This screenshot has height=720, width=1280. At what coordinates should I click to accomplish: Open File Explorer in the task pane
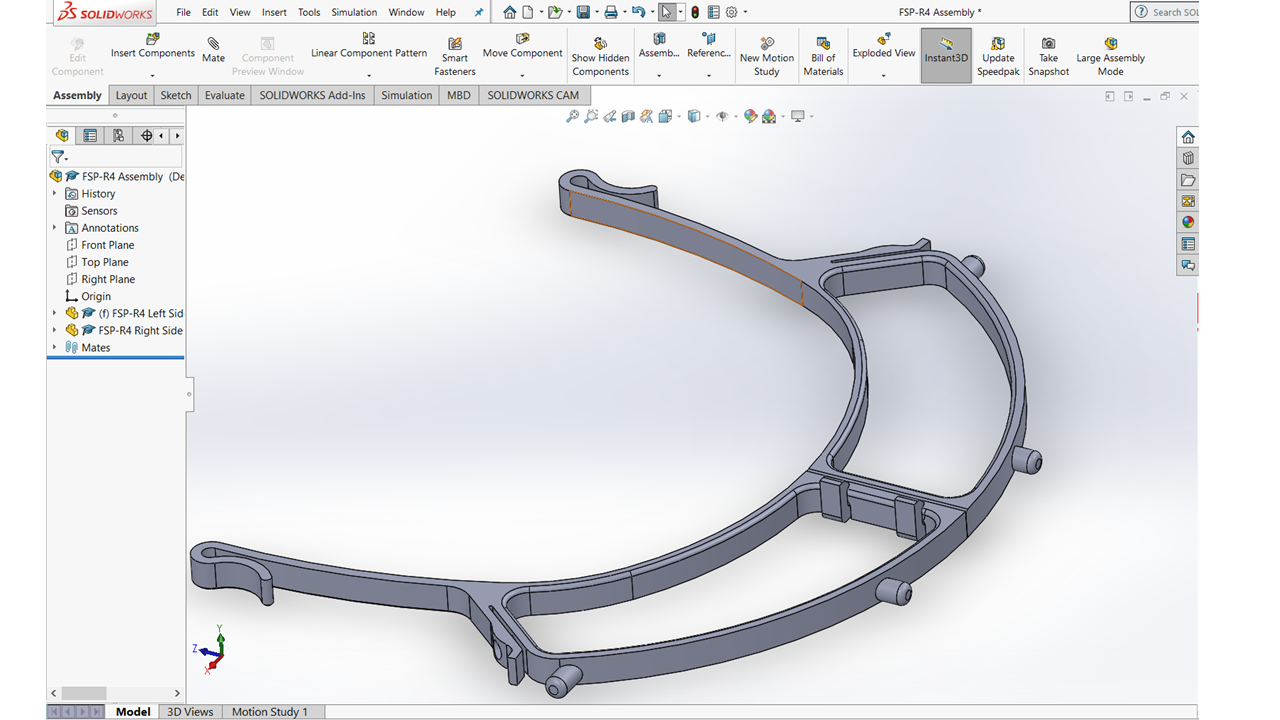[1188, 180]
